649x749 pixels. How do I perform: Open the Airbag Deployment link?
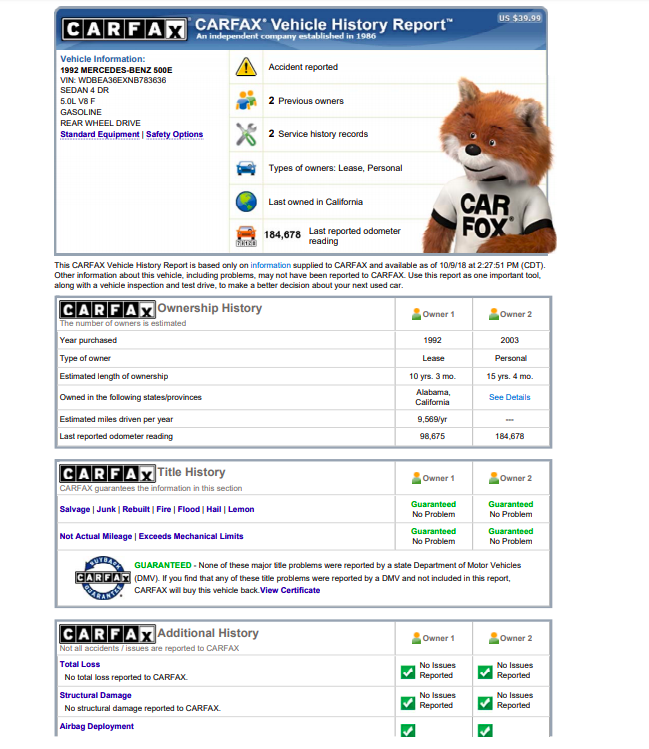[96, 727]
